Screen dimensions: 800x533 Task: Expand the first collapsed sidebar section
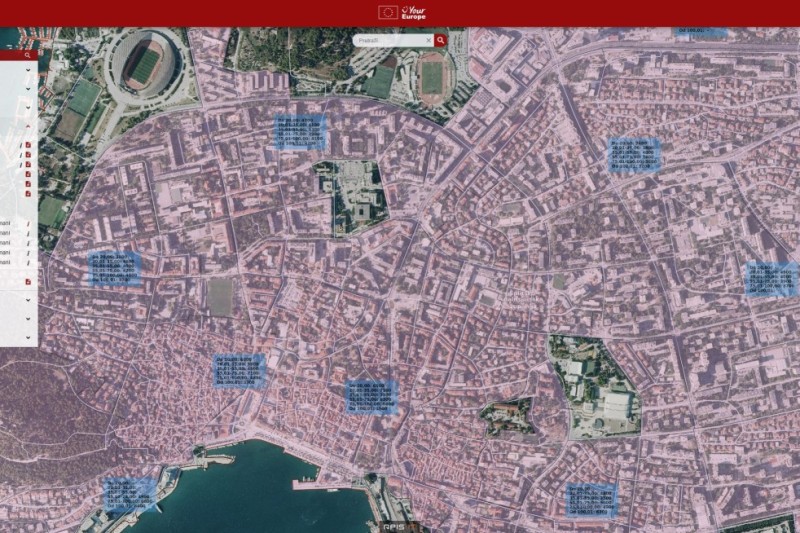point(28,71)
